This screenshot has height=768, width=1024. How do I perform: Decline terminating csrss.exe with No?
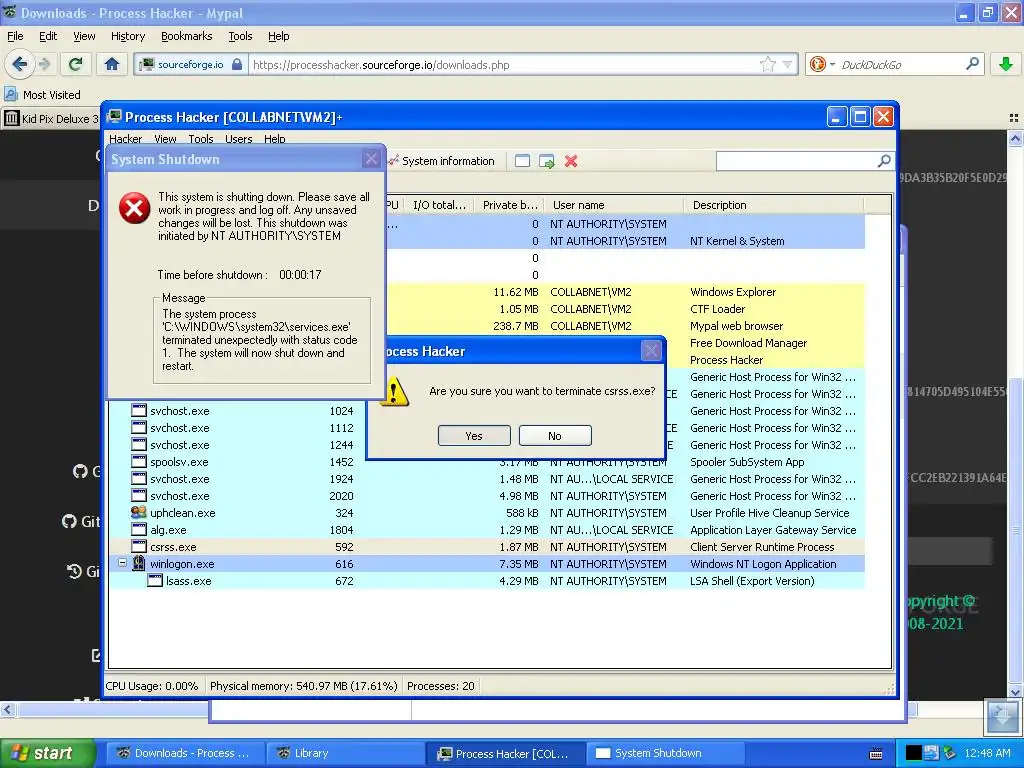[x=555, y=436]
